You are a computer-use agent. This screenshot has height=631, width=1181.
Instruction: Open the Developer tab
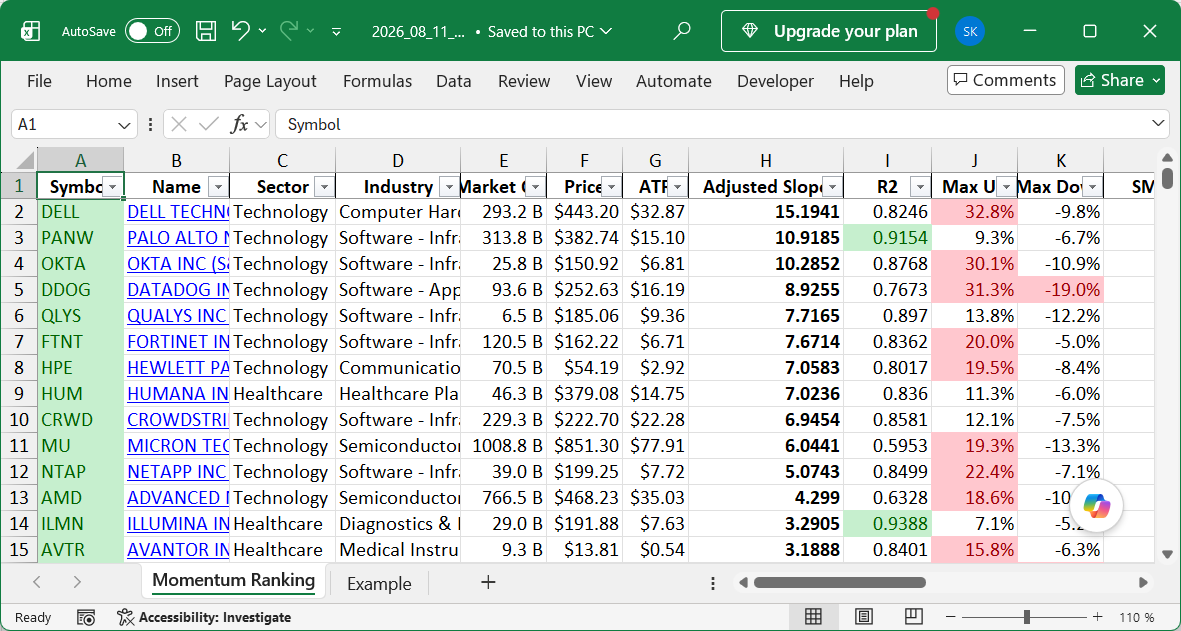tap(775, 81)
